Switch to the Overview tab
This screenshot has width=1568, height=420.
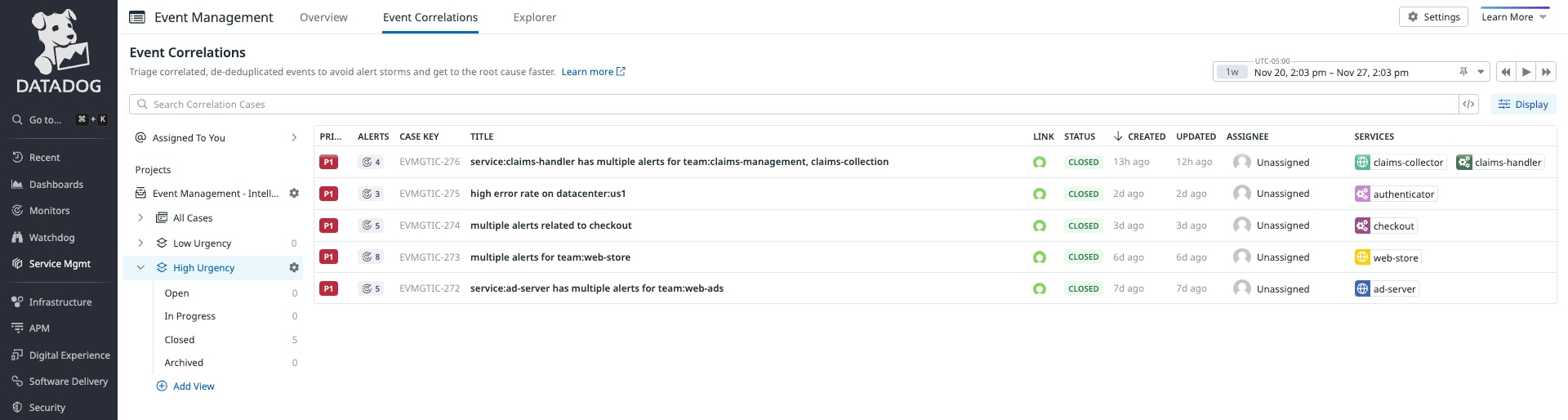tap(323, 17)
